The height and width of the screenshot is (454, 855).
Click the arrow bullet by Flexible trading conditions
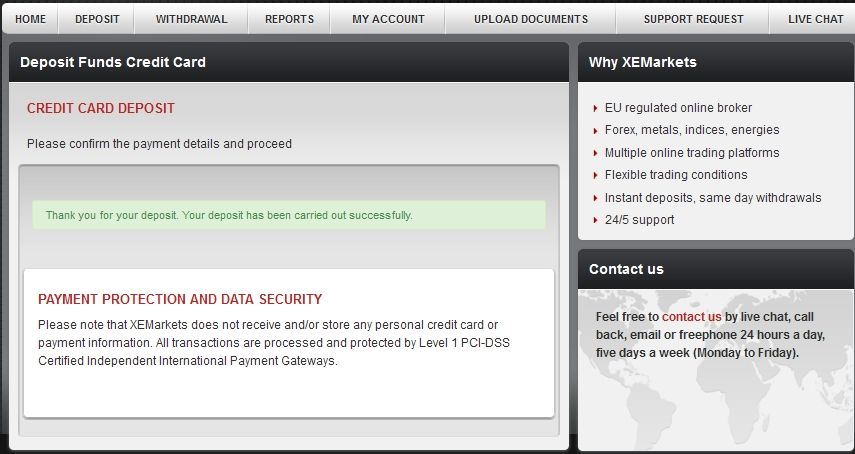595,175
